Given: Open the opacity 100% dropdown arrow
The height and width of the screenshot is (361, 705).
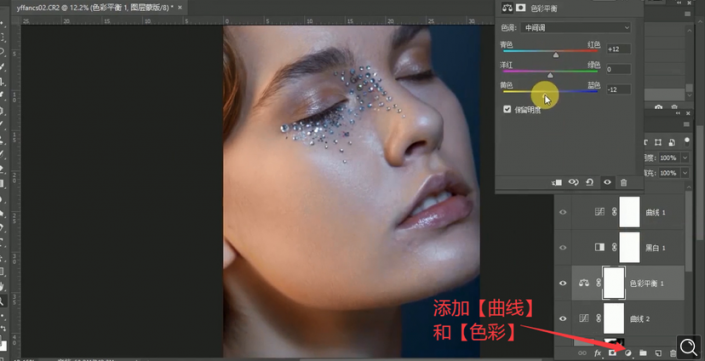Looking at the screenshot, I should click(685, 158).
